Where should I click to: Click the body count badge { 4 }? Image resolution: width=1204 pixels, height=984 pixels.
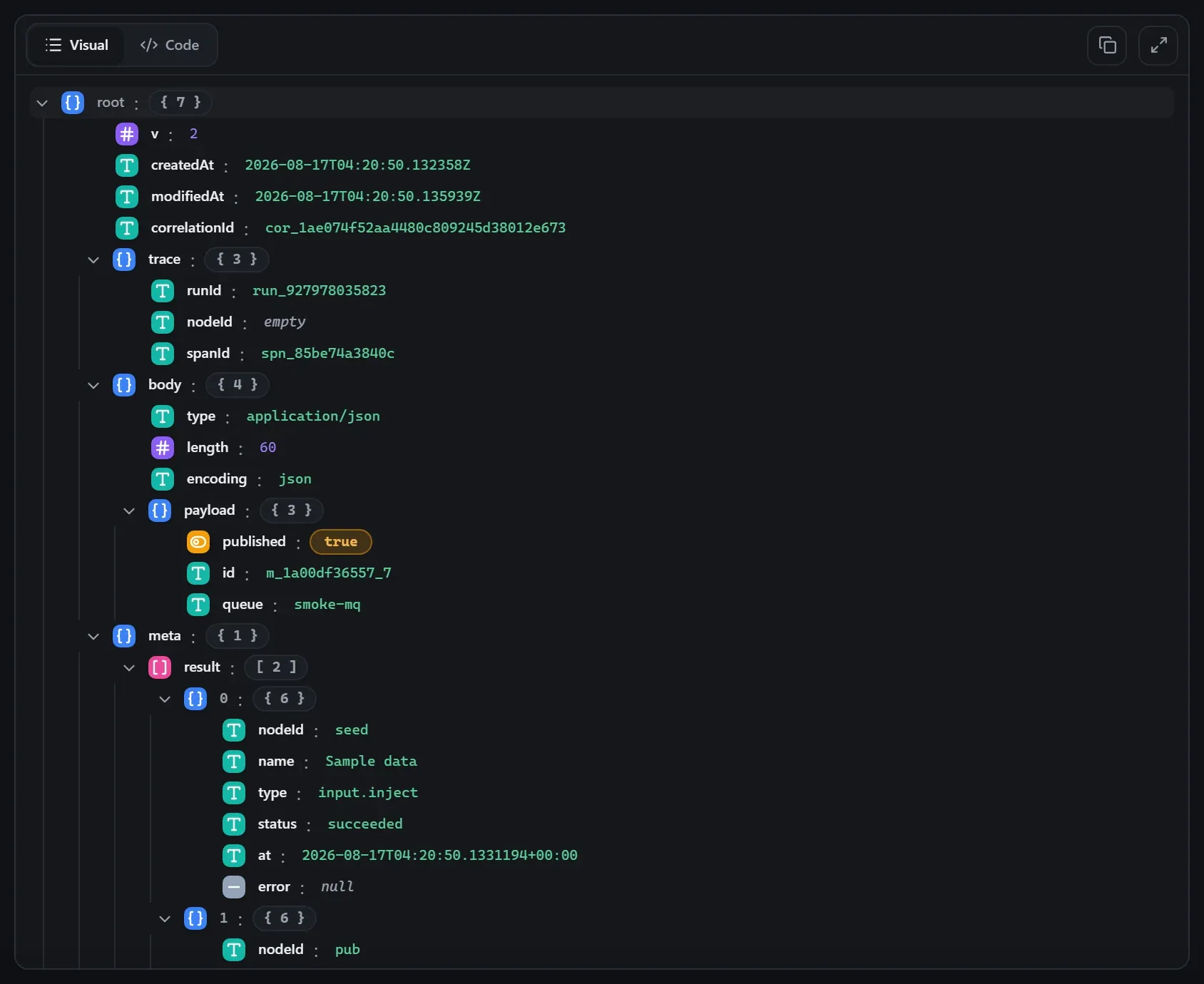tap(238, 385)
